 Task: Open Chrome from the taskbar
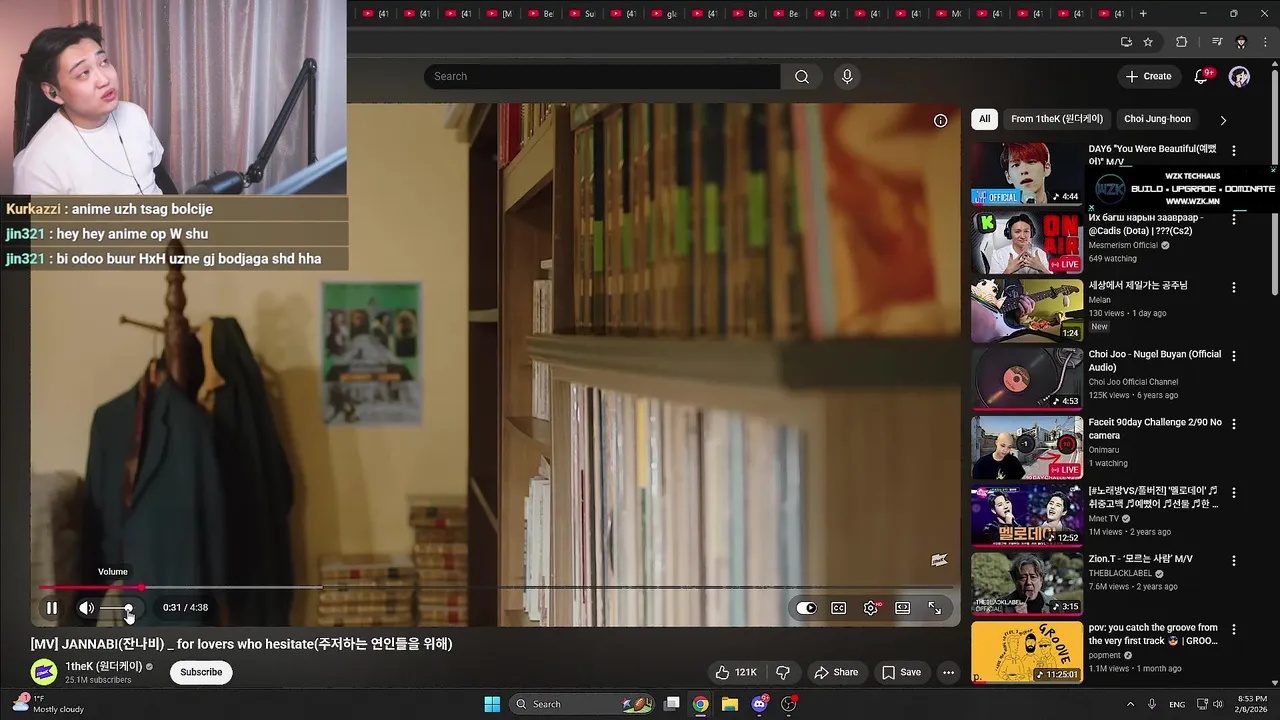701,704
